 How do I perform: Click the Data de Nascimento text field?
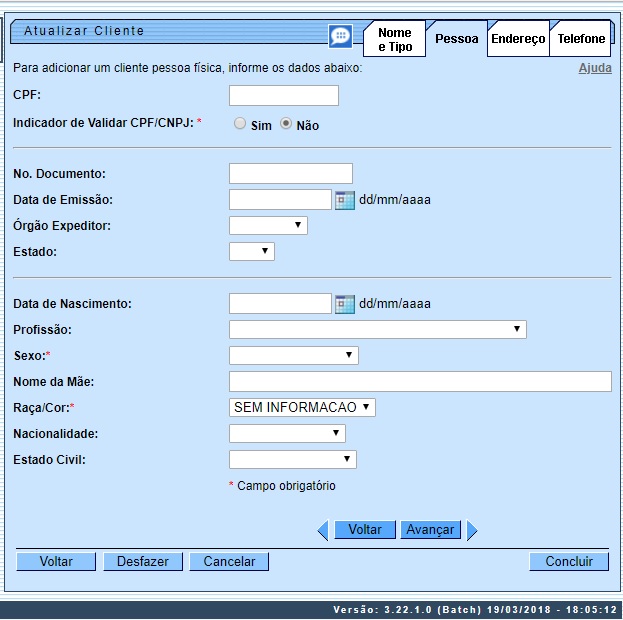click(280, 304)
